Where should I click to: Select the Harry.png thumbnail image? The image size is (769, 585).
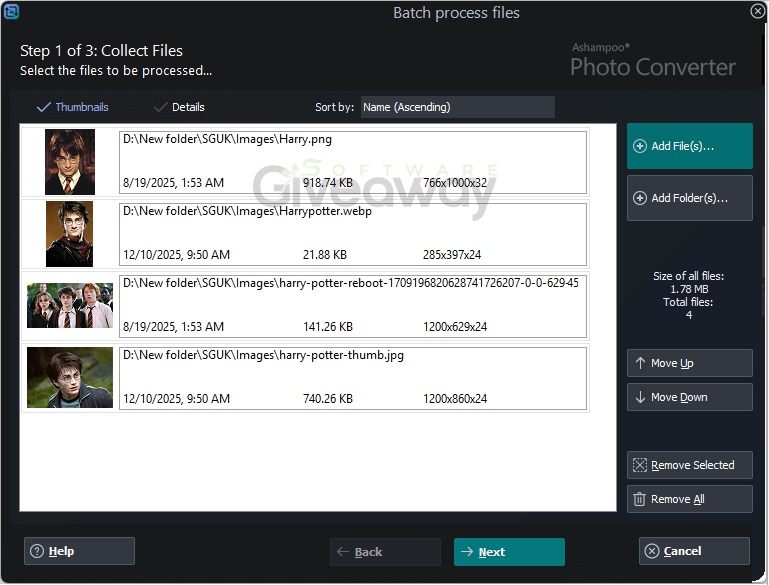(70, 162)
